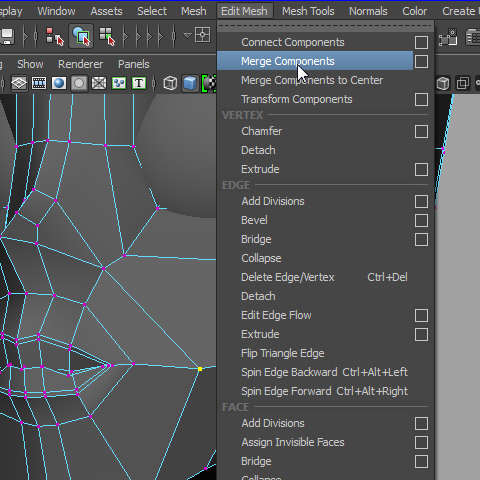
Task: Open the Color menu
Action: click(x=414, y=11)
